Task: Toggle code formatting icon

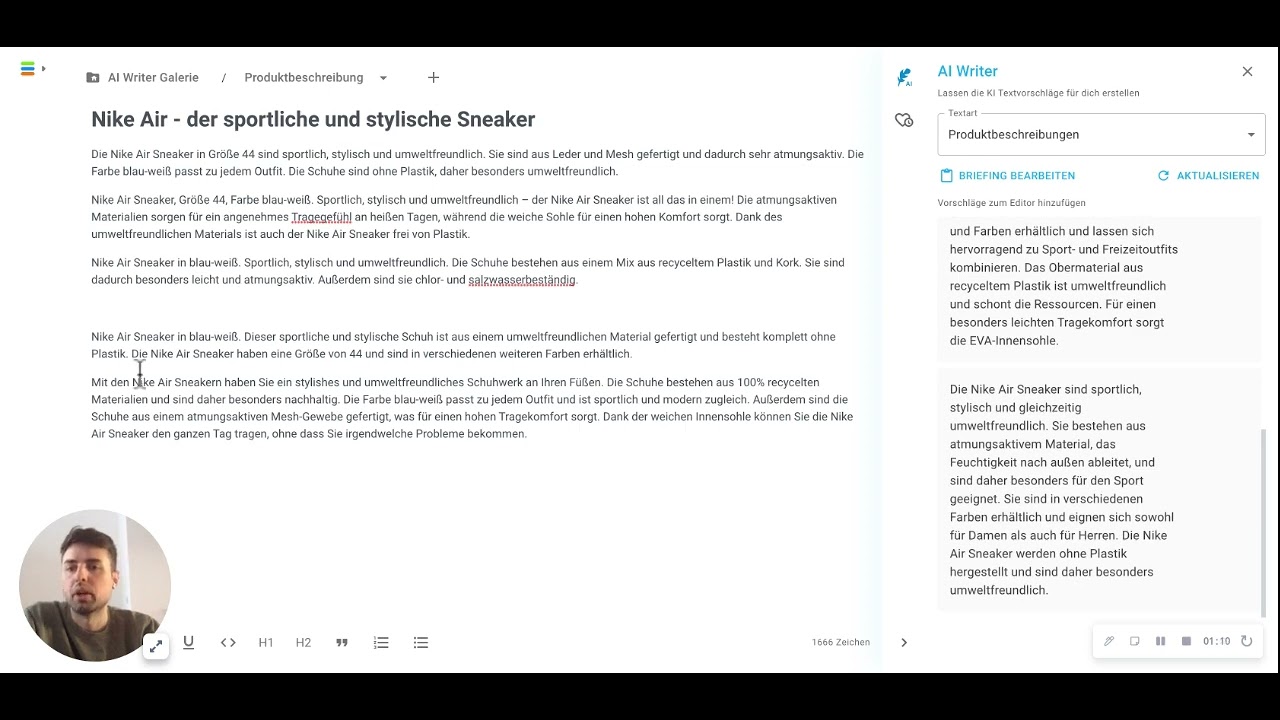Action: tap(228, 642)
